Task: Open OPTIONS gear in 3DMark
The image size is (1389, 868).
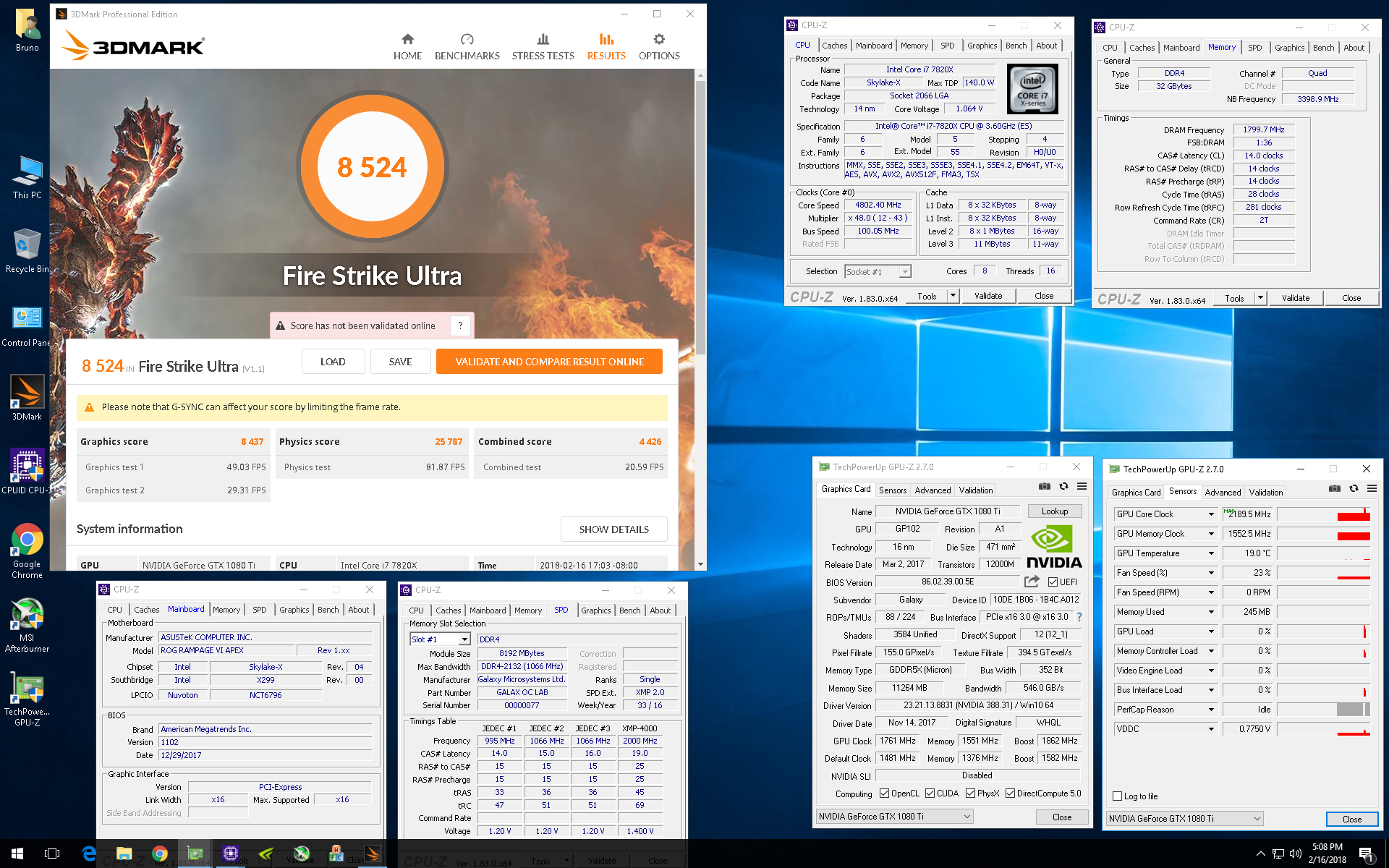Action: (659, 47)
